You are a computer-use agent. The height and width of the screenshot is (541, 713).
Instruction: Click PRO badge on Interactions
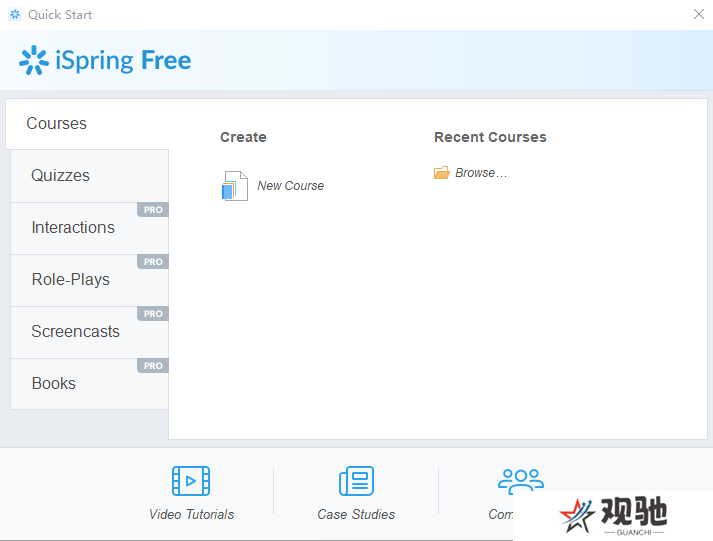tap(153, 210)
